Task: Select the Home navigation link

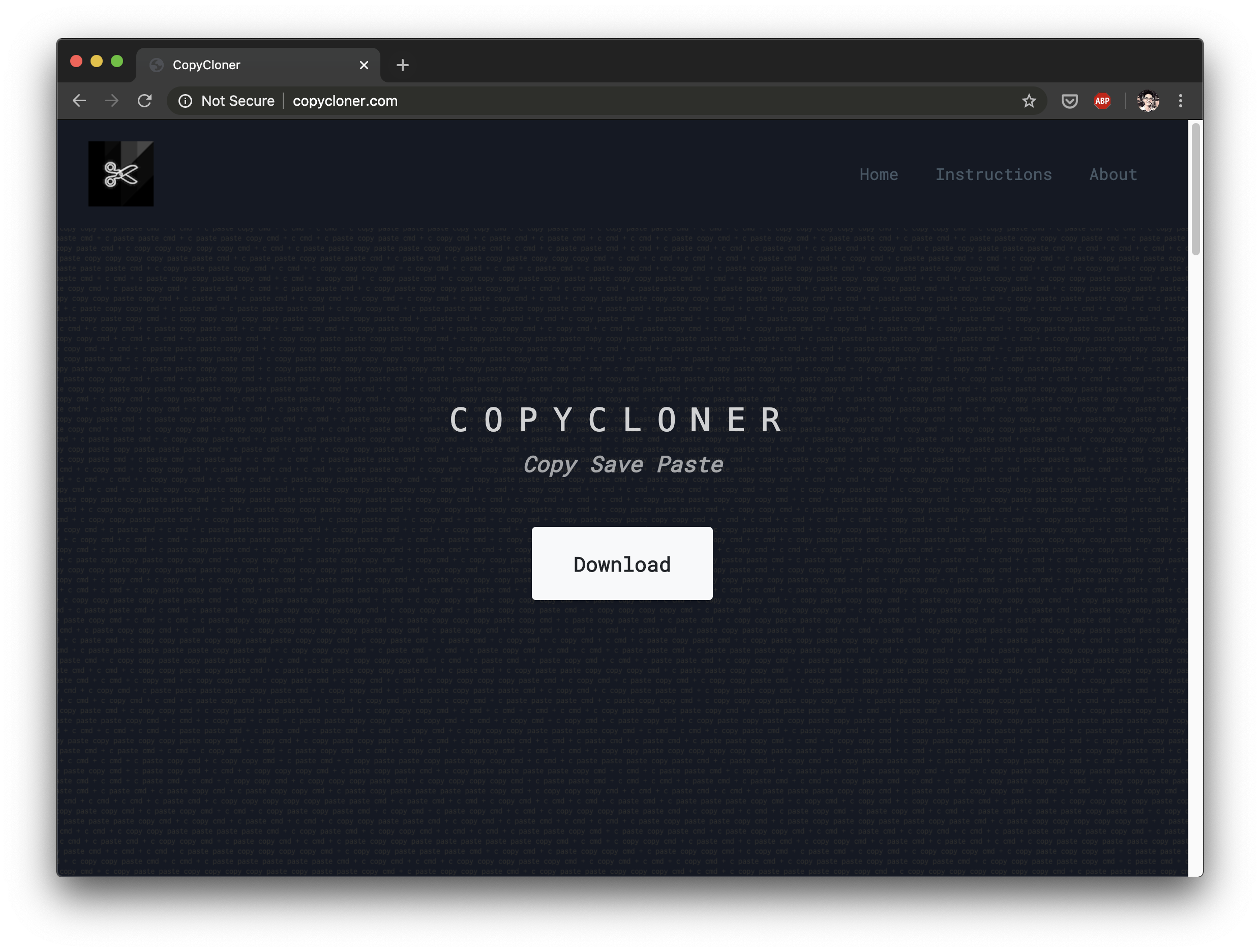Action: (x=878, y=174)
